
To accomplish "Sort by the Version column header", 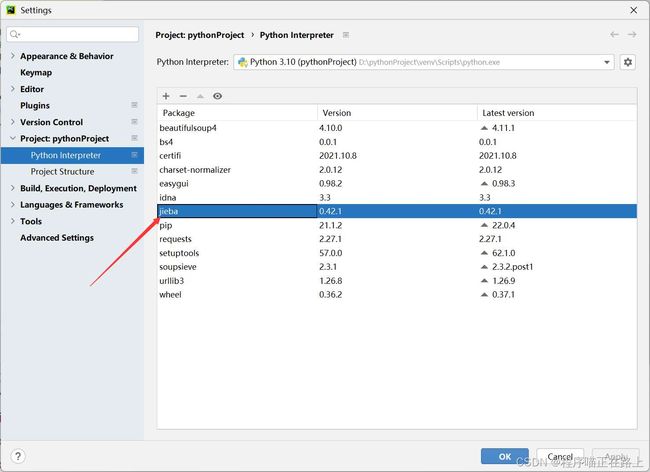I will [x=397, y=113].
